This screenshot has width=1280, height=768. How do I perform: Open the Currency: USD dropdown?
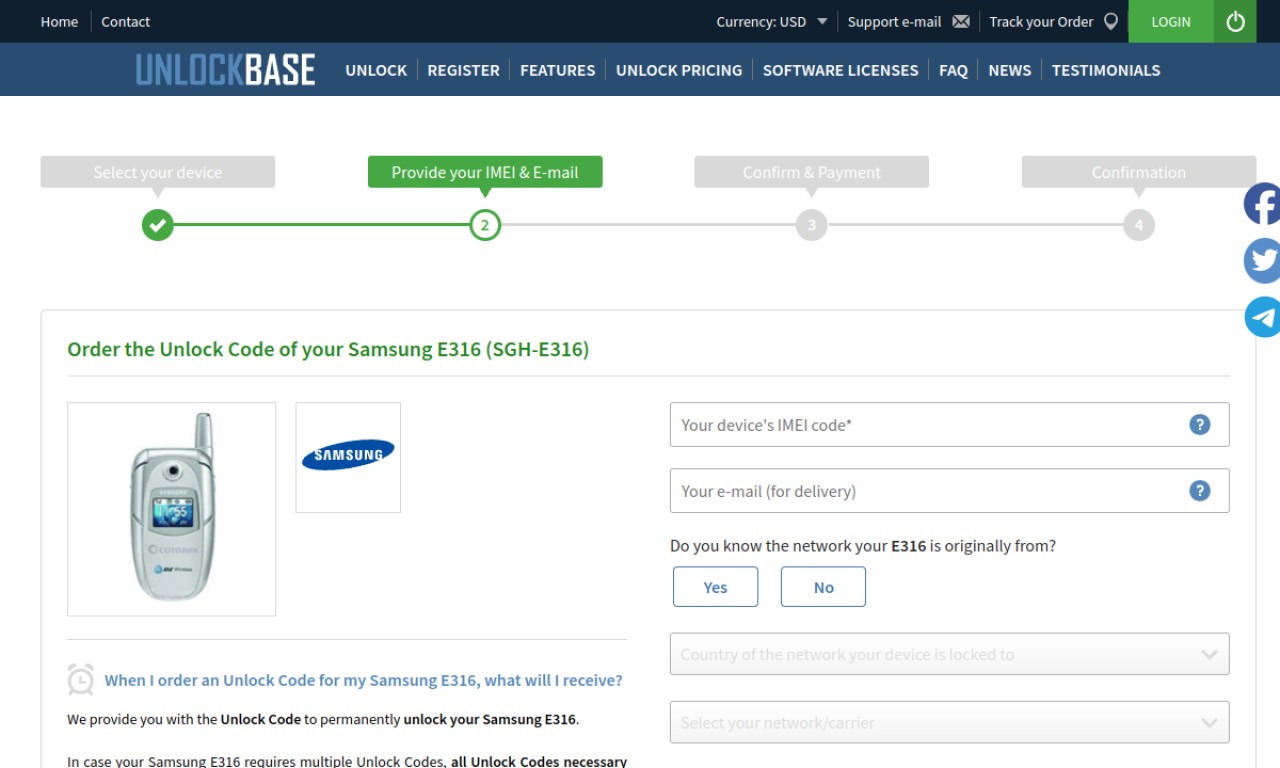point(771,21)
